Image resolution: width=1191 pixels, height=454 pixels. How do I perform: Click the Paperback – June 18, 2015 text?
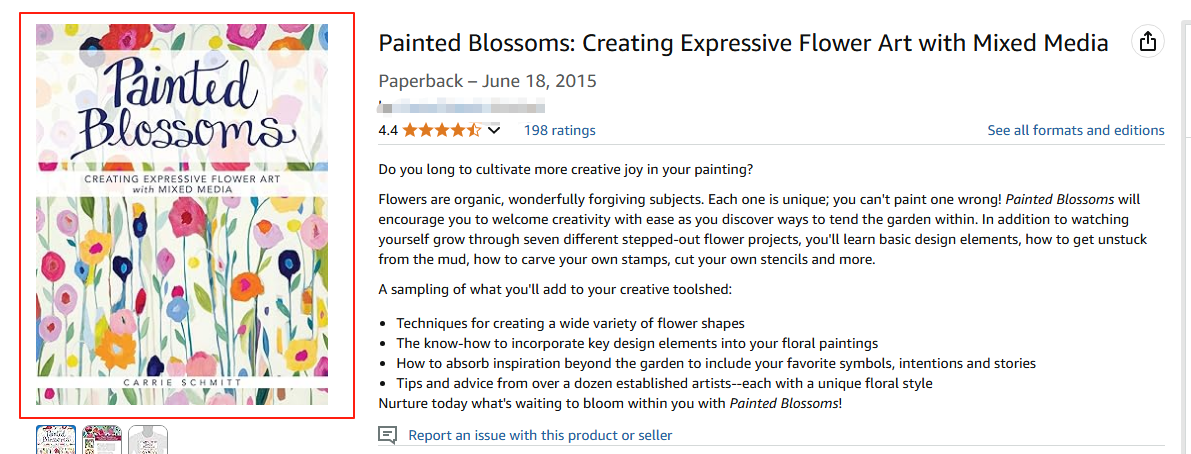click(x=487, y=81)
